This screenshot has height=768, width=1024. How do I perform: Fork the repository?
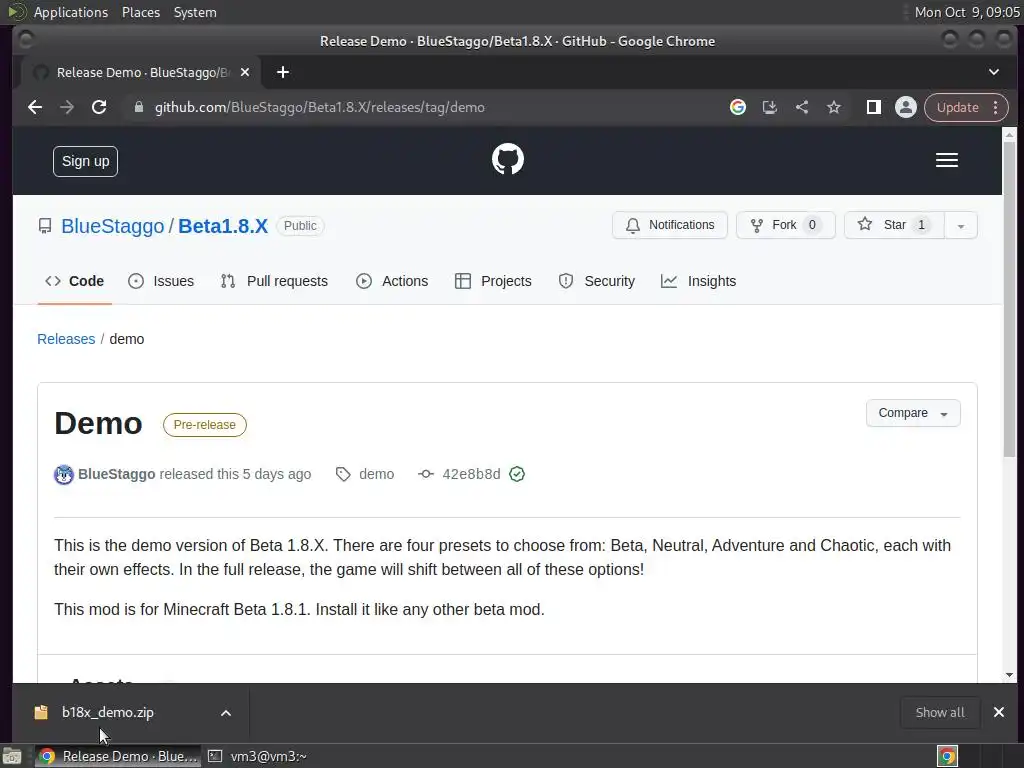click(x=786, y=225)
